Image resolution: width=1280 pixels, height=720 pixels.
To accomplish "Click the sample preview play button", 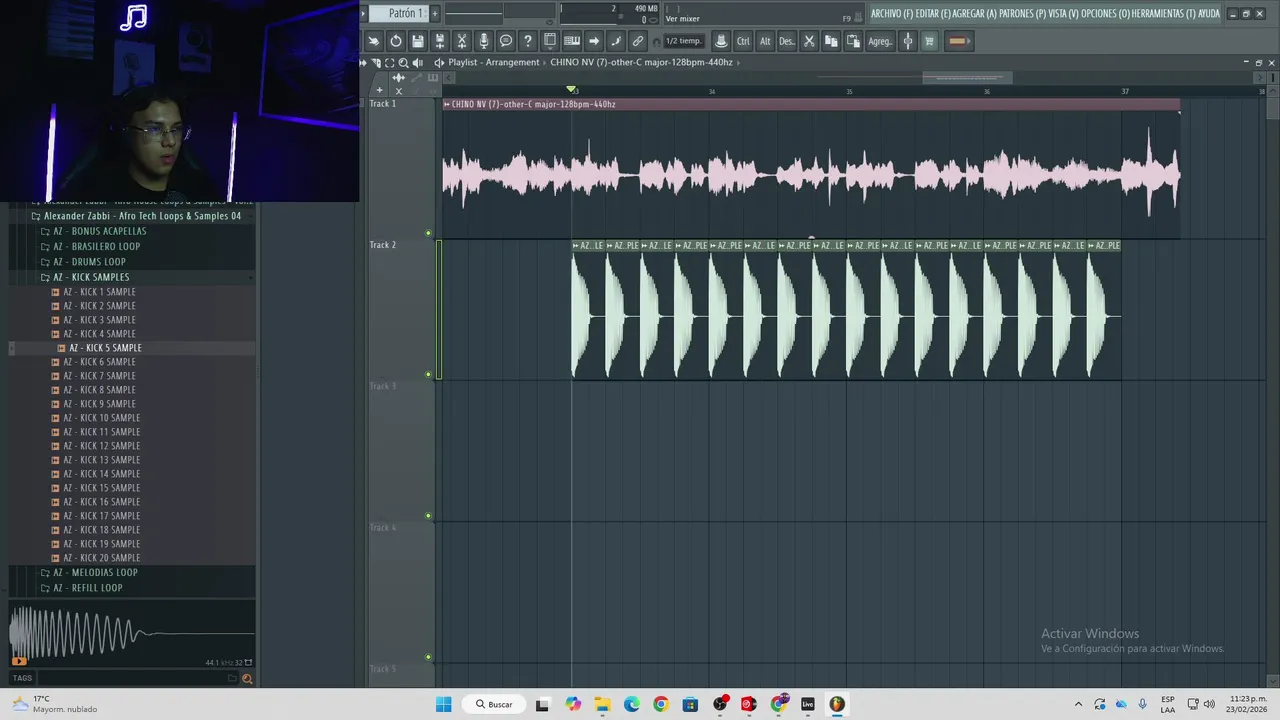I will pyautogui.click(x=18, y=661).
